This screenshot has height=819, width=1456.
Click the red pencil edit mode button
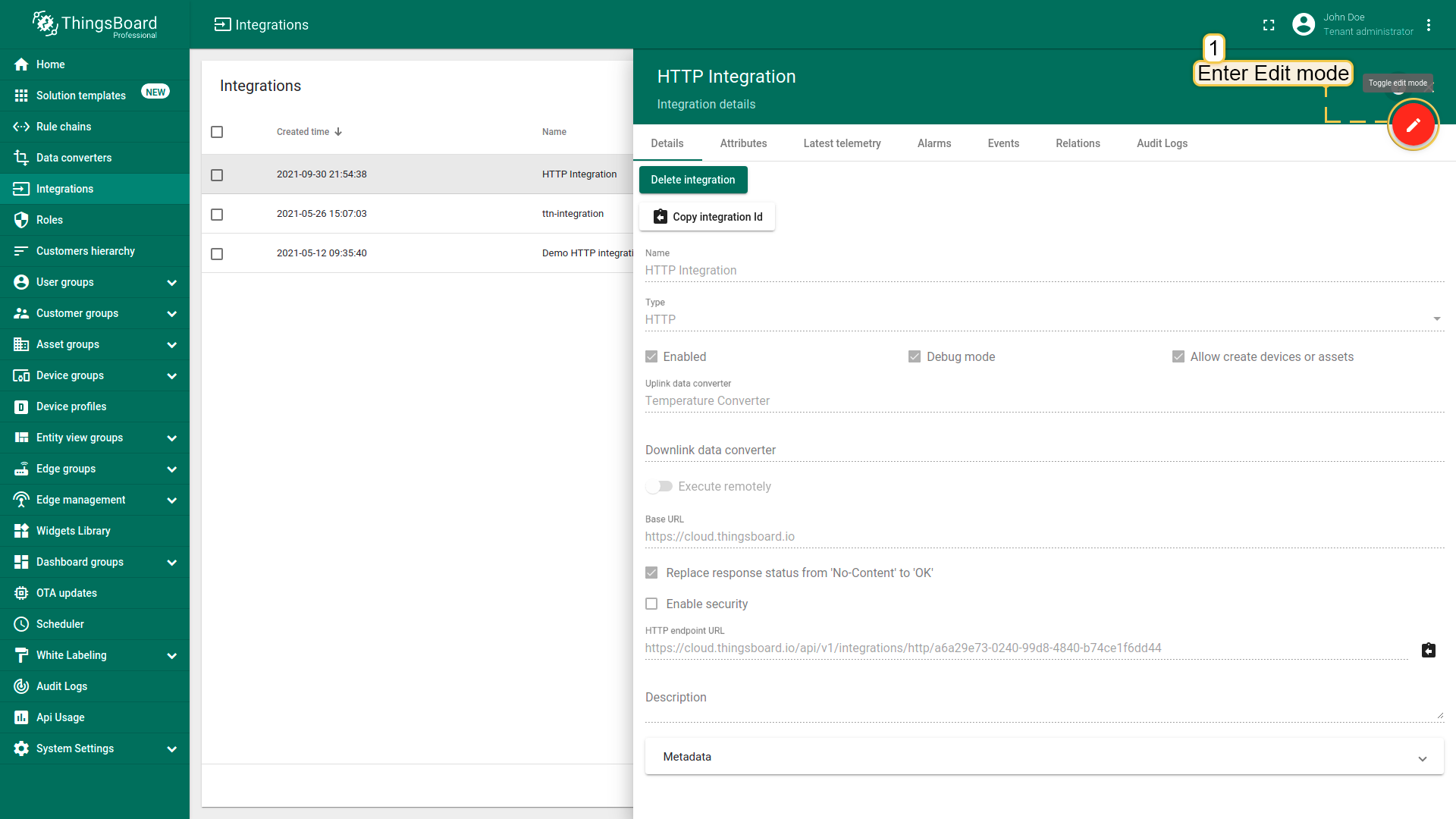(x=1413, y=124)
